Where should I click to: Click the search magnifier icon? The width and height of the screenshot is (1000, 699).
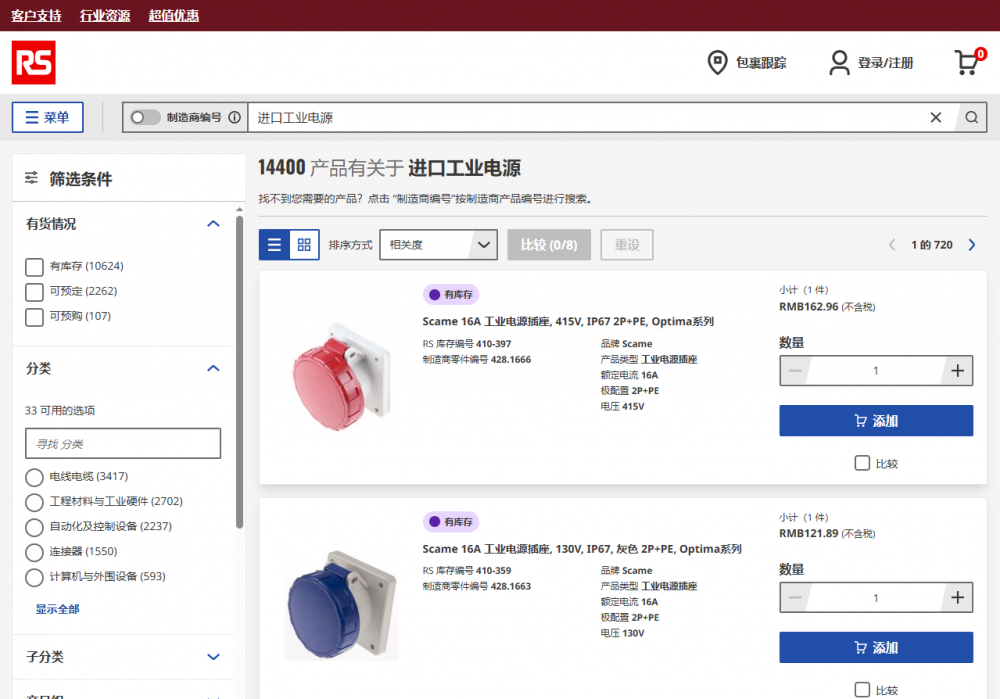[971, 117]
